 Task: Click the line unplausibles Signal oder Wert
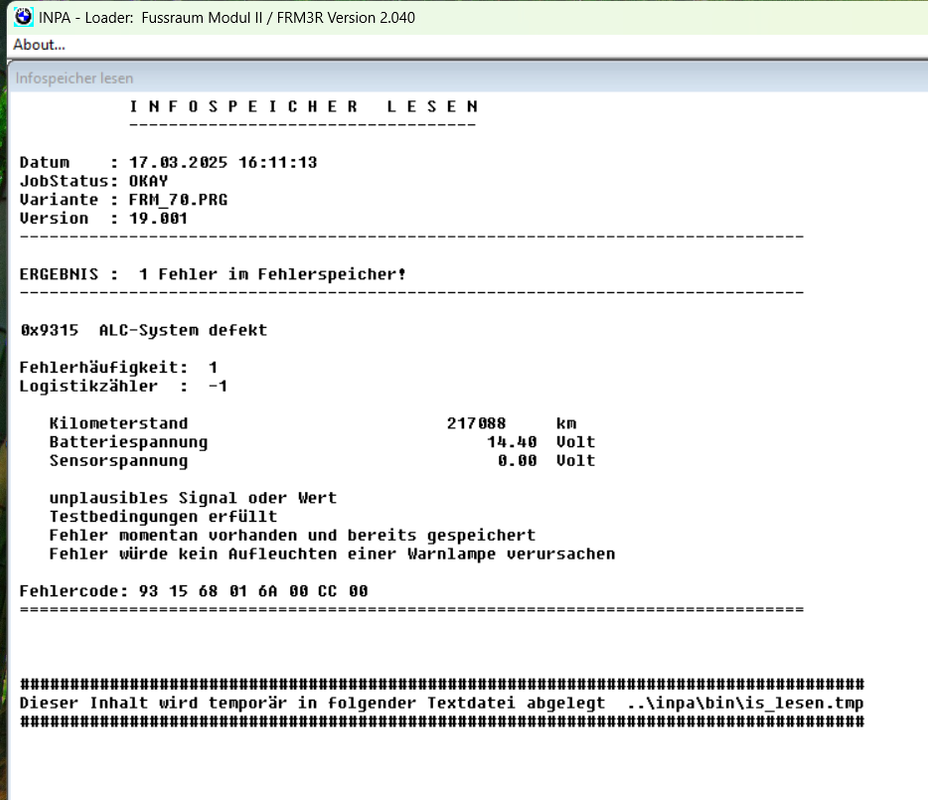tap(193, 498)
